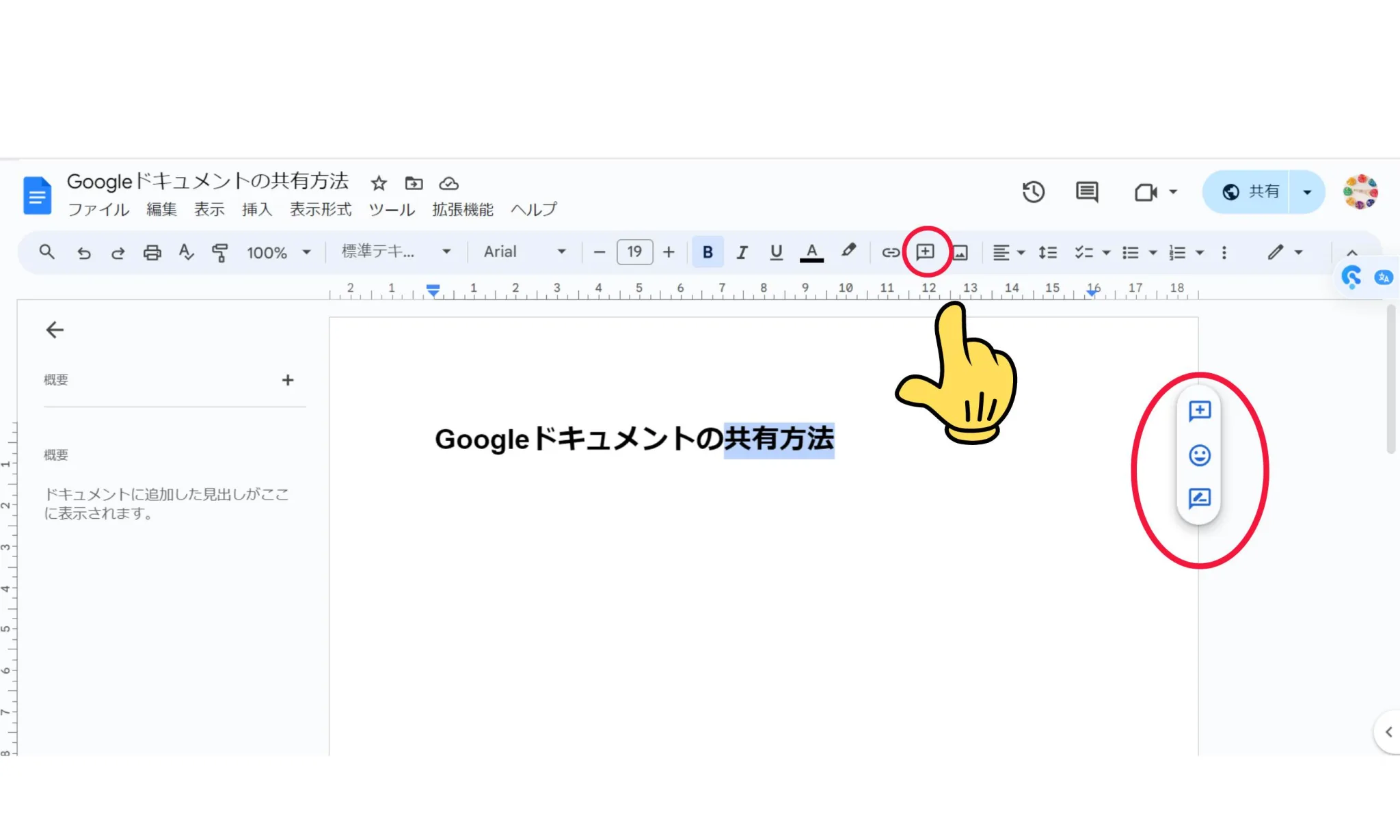1400x840 pixels.
Task: Start a Meet video call
Action: tap(1146, 192)
